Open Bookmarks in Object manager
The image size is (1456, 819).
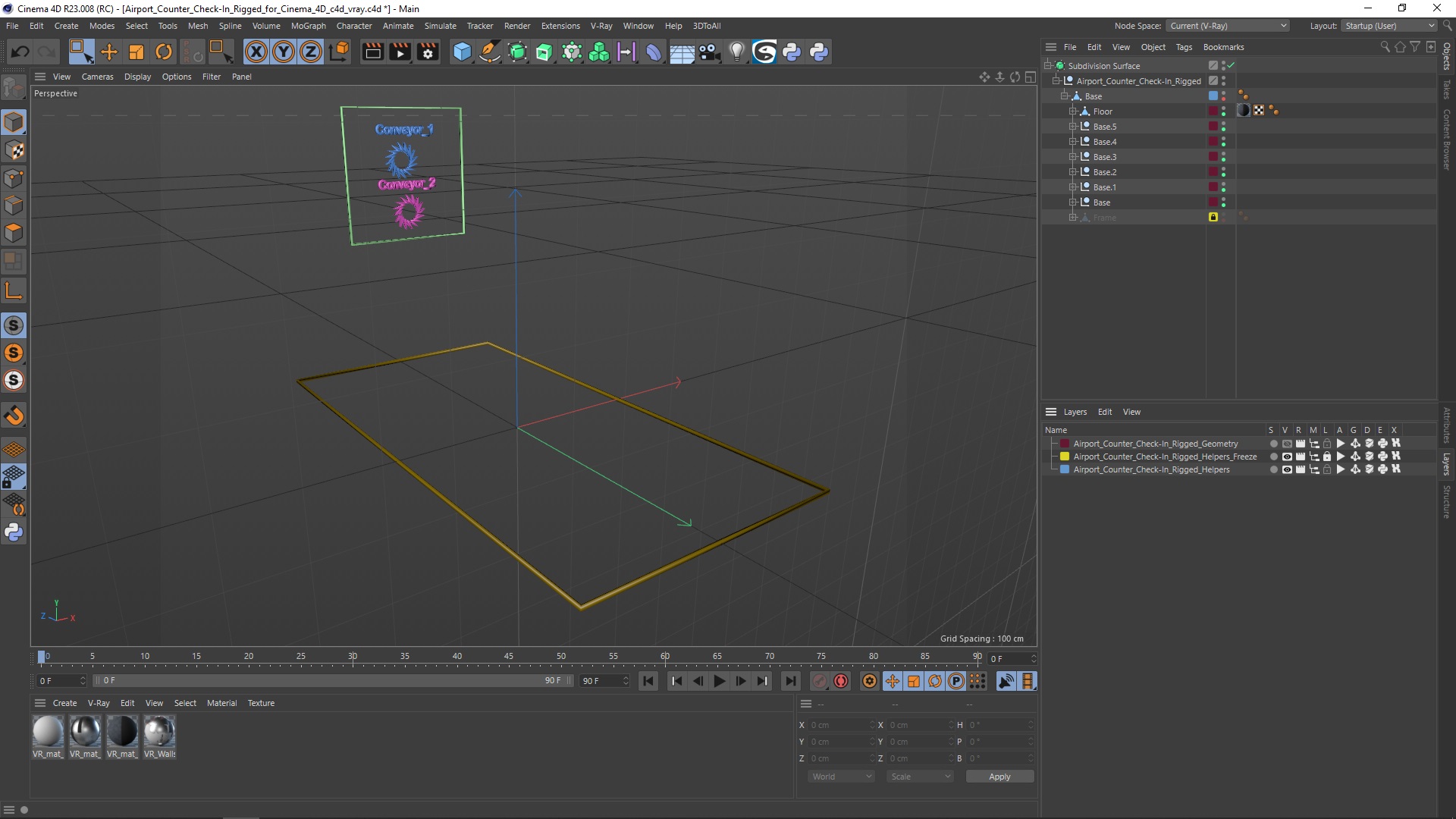pyautogui.click(x=1223, y=47)
